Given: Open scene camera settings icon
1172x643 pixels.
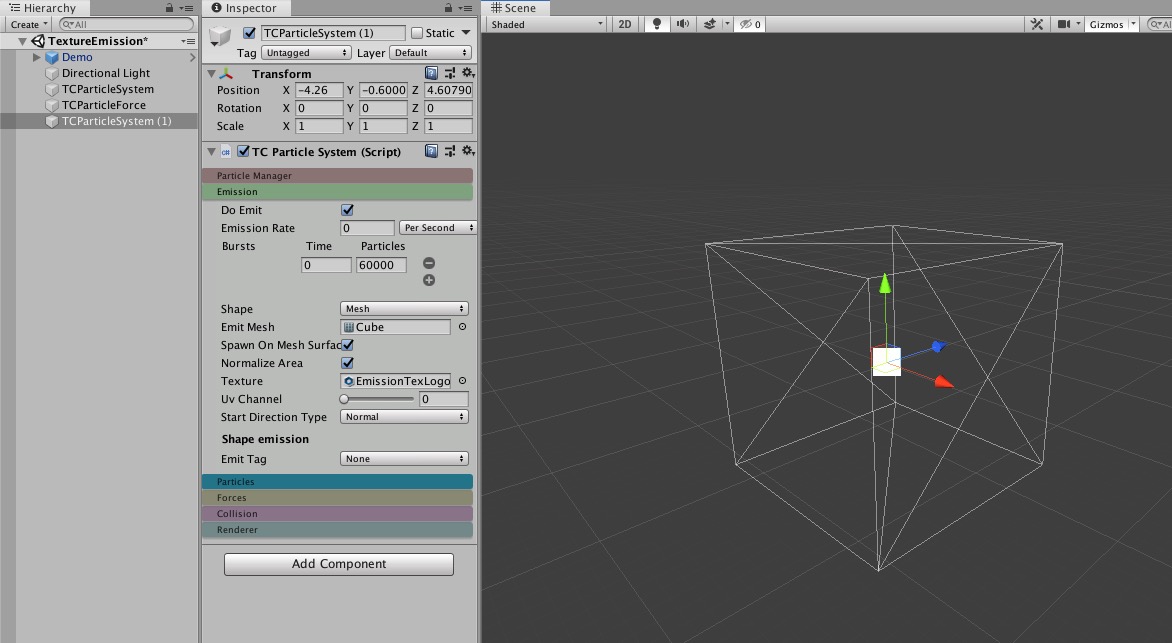Looking at the screenshot, I should click(x=1064, y=24).
